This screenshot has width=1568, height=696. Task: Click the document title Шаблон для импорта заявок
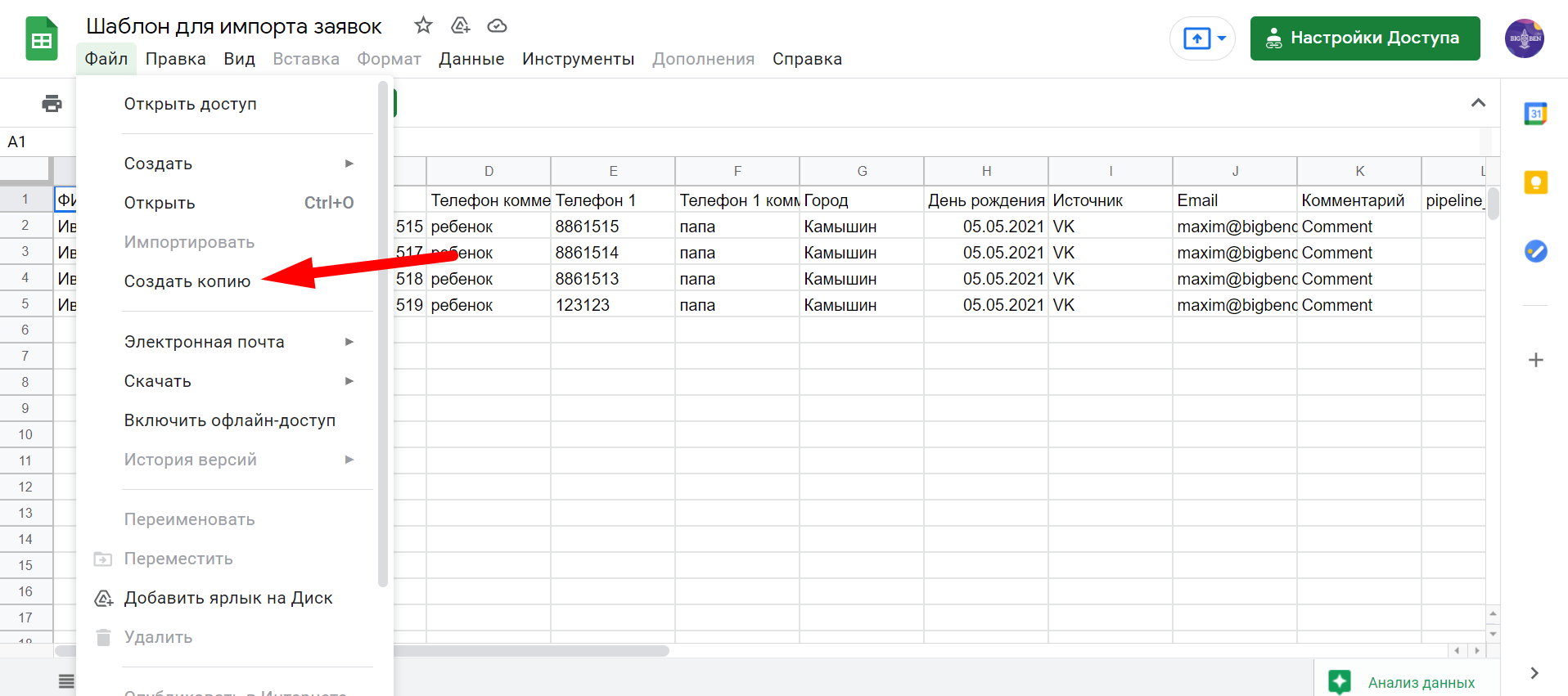pyautogui.click(x=234, y=26)
